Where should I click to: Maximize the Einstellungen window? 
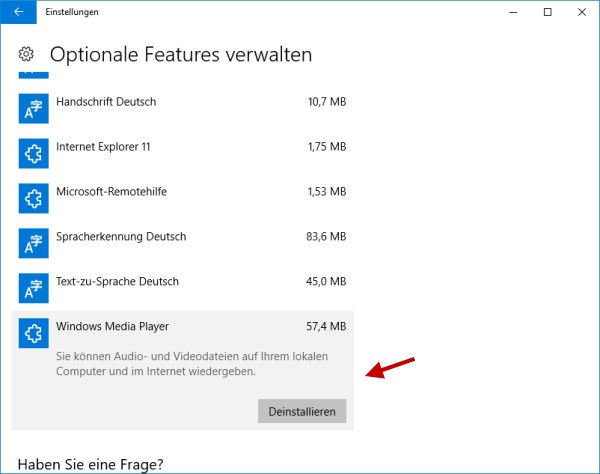tap(548, 12)
